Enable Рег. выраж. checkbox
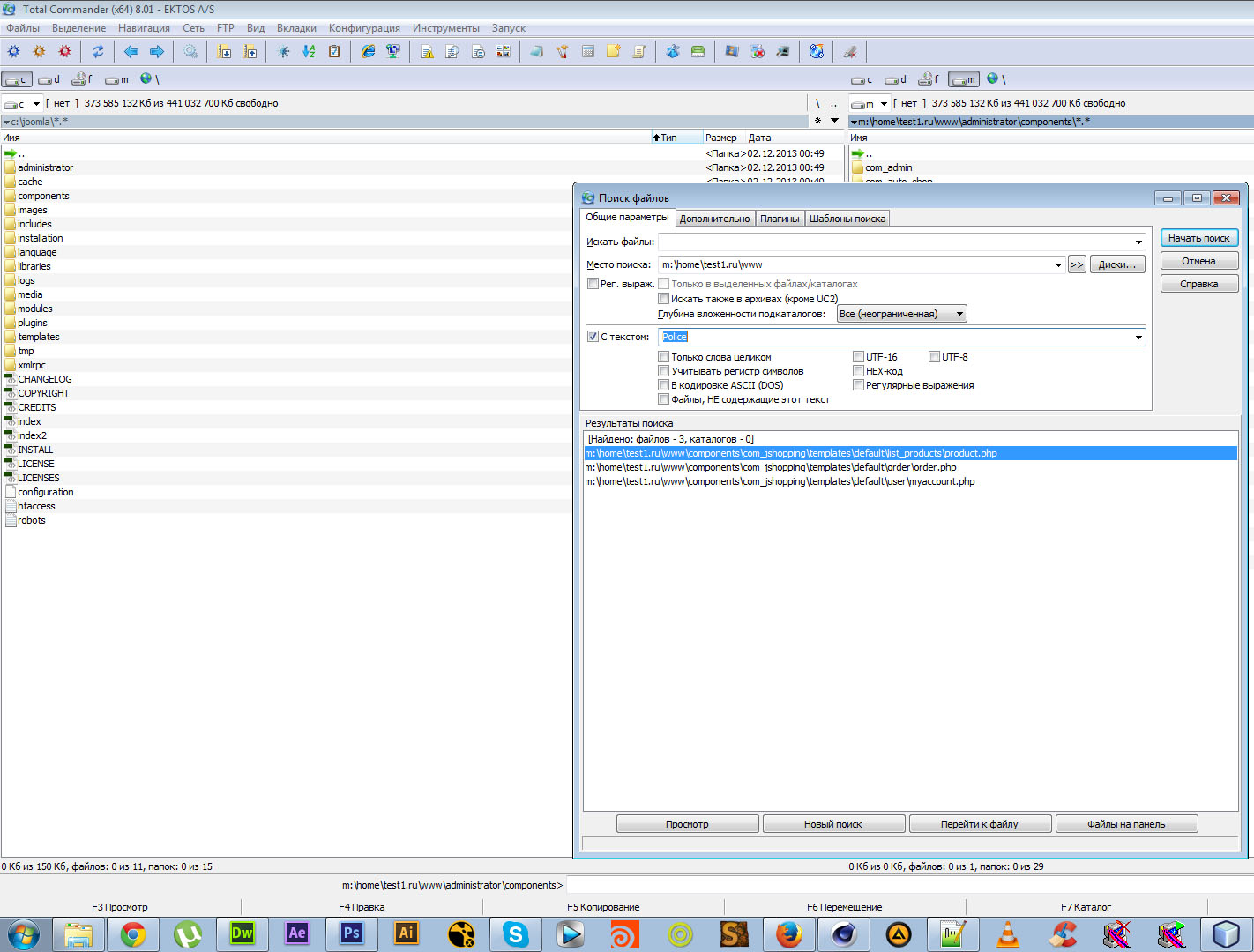1254x952 pixels. pyautogui.click(x=593, y=284)
